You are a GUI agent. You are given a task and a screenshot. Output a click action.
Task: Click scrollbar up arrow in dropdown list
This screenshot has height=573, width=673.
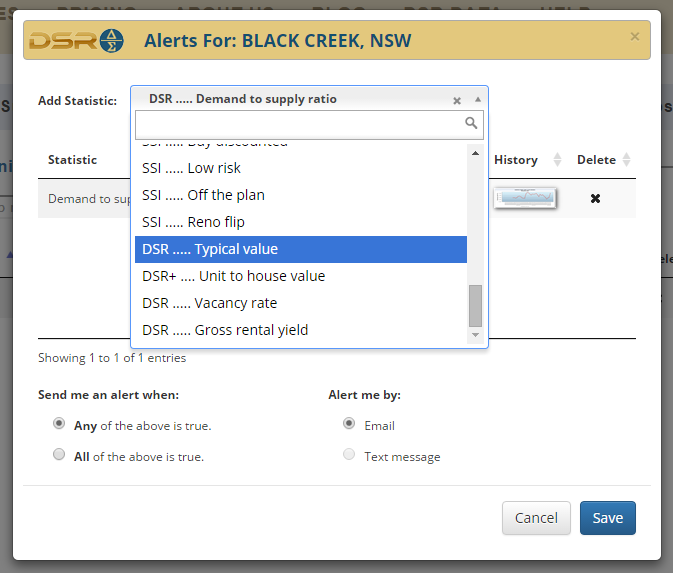coord(475,153)
